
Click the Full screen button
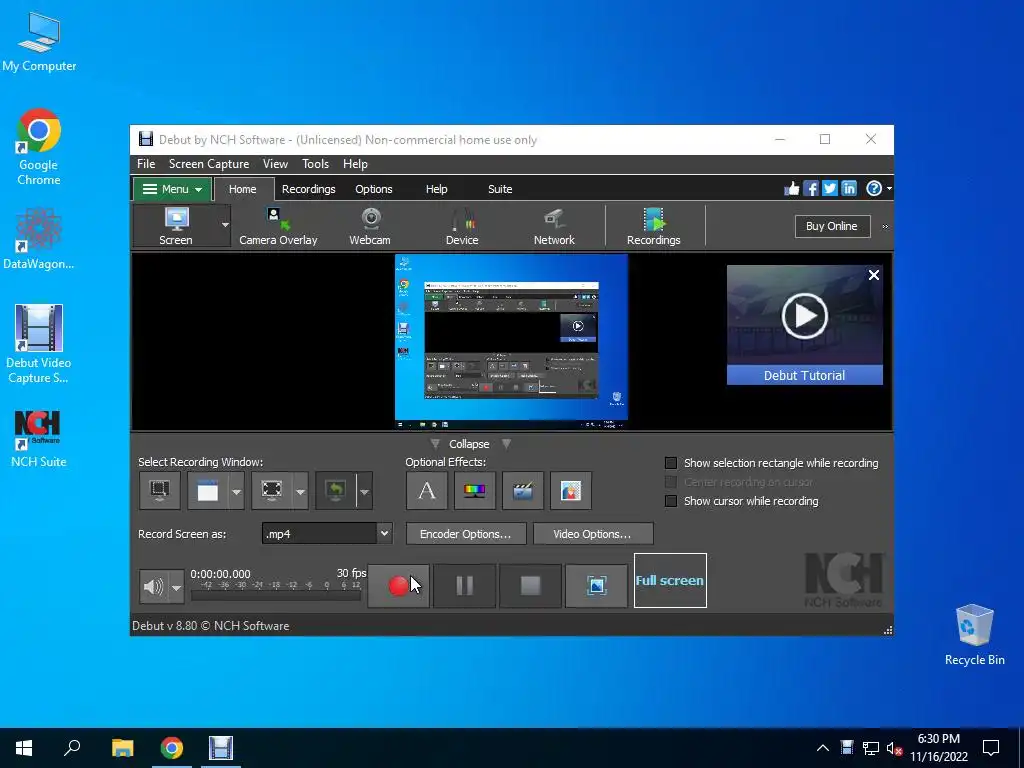tap(670, 580)
